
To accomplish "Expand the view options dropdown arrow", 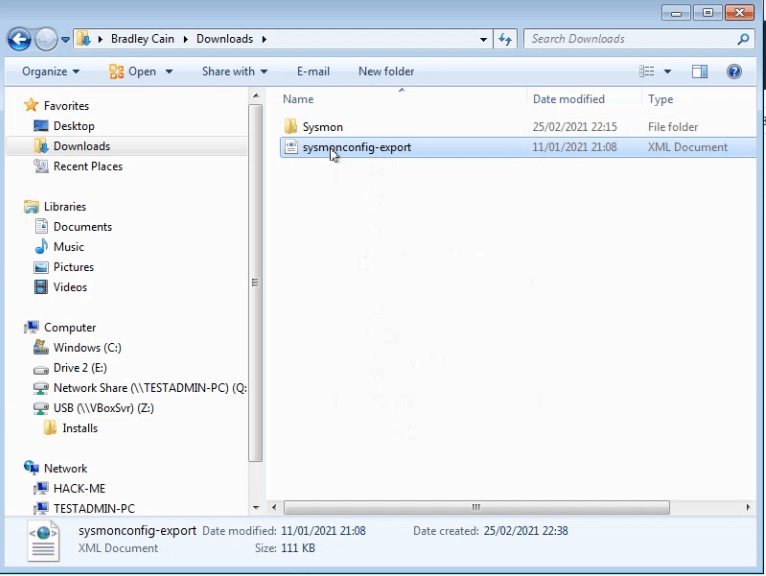I will tap(668, 72).
